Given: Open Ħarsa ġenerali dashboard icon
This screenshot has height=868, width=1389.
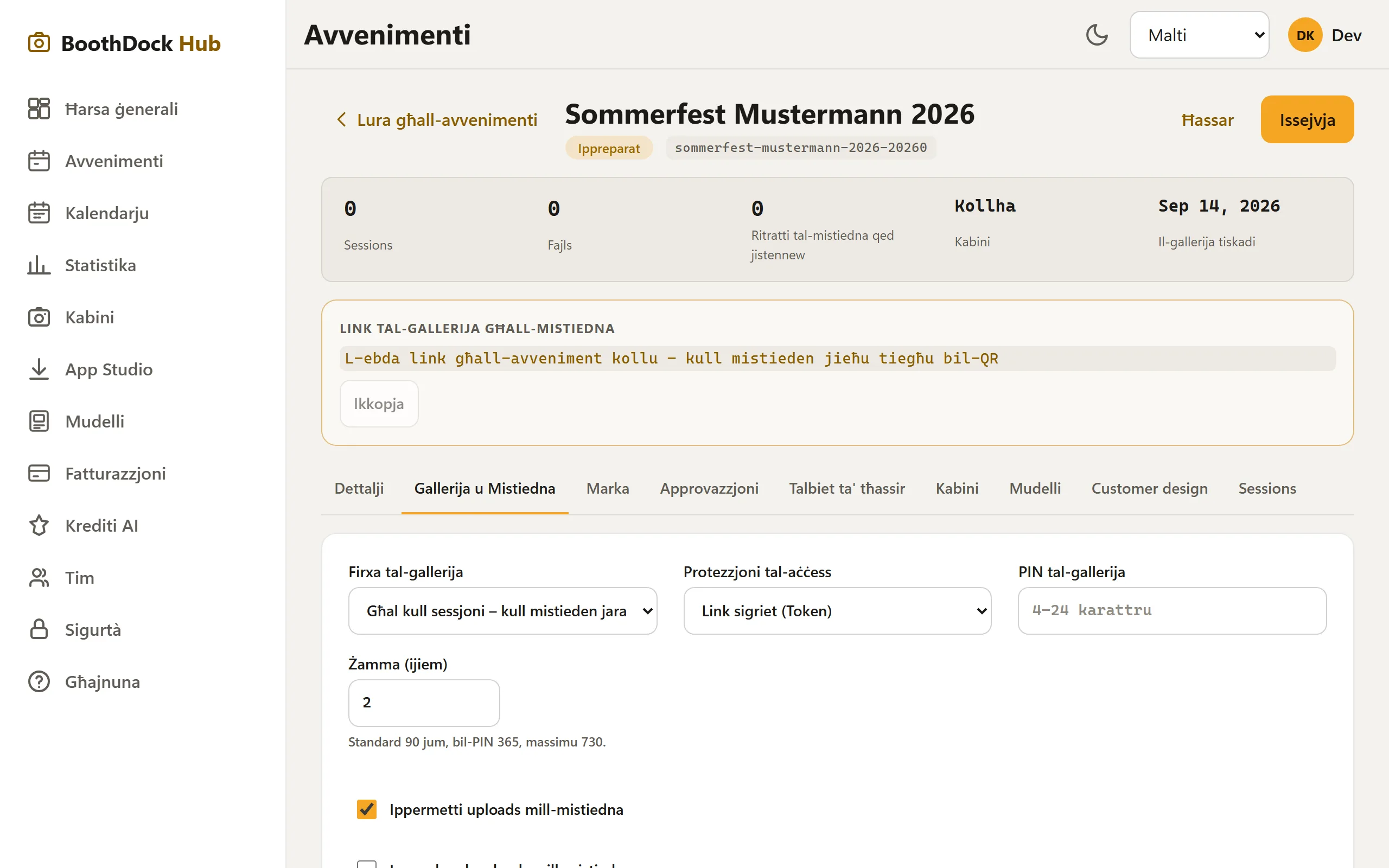Looking at the screenshot, I should pyautogui.click(x=39, y=108).
